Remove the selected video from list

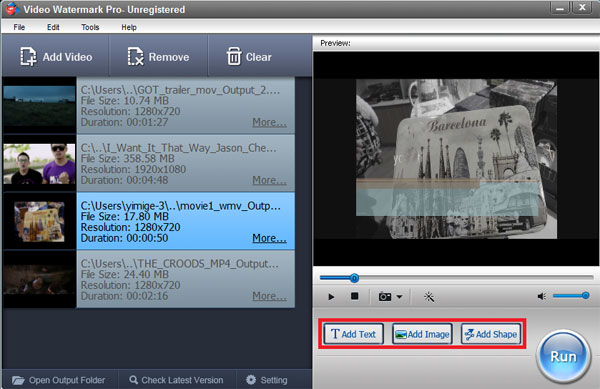click(158, 57)
